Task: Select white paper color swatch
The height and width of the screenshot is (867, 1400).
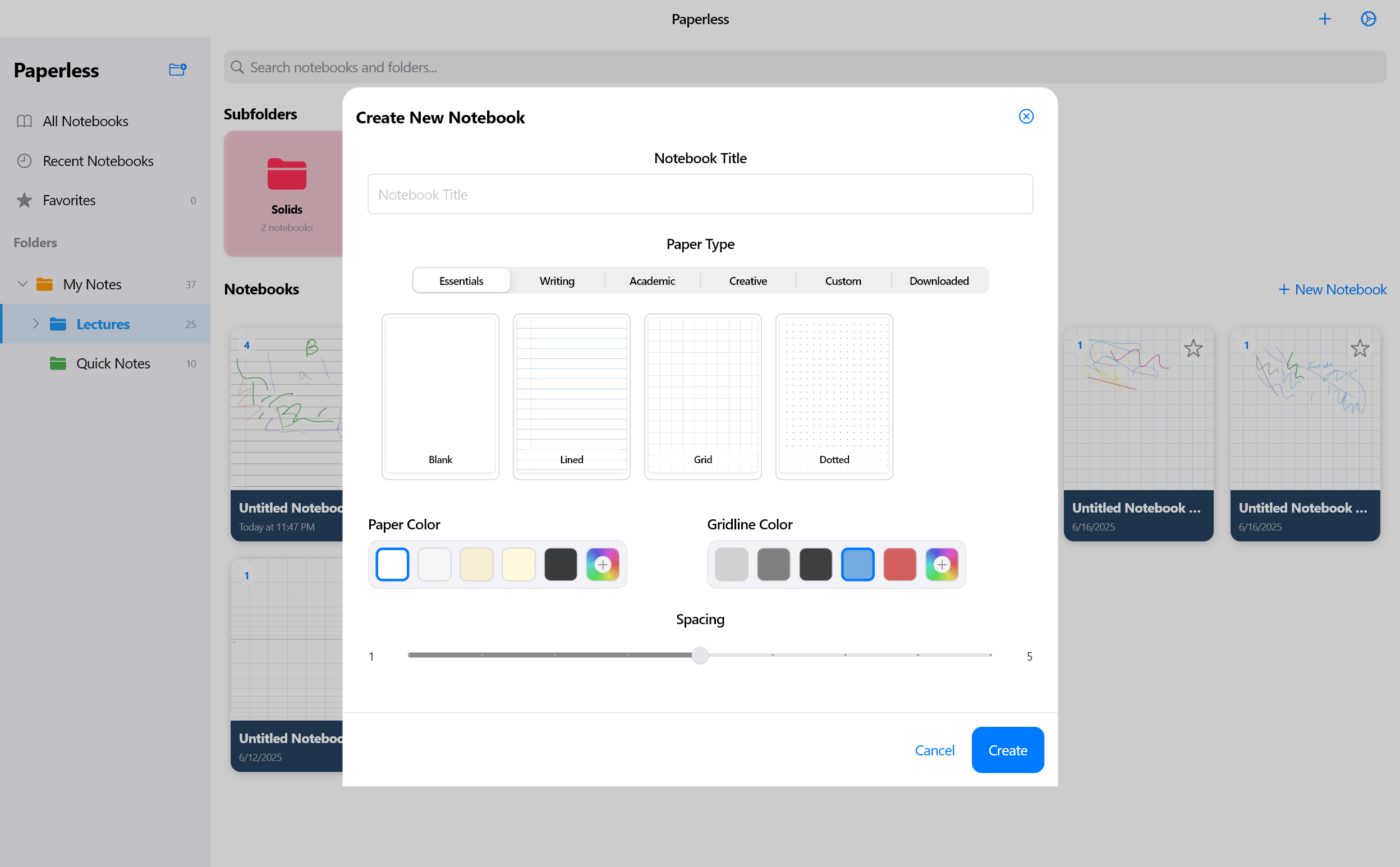Action: click(x=392, y=564)
